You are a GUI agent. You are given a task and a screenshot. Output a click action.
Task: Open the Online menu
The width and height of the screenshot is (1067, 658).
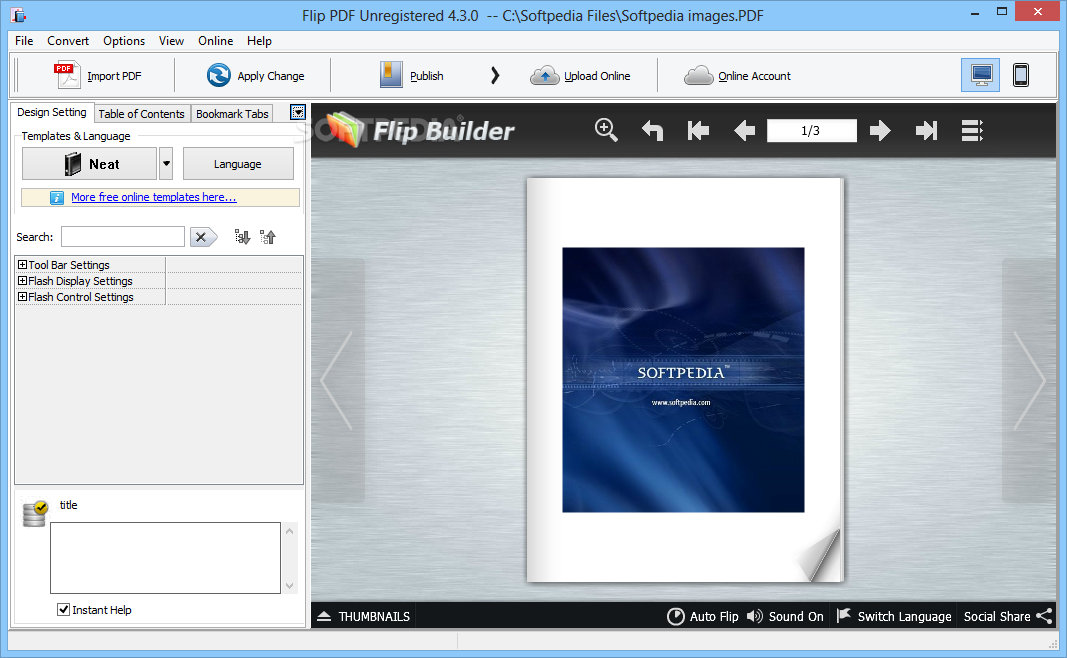coord(216,41)
